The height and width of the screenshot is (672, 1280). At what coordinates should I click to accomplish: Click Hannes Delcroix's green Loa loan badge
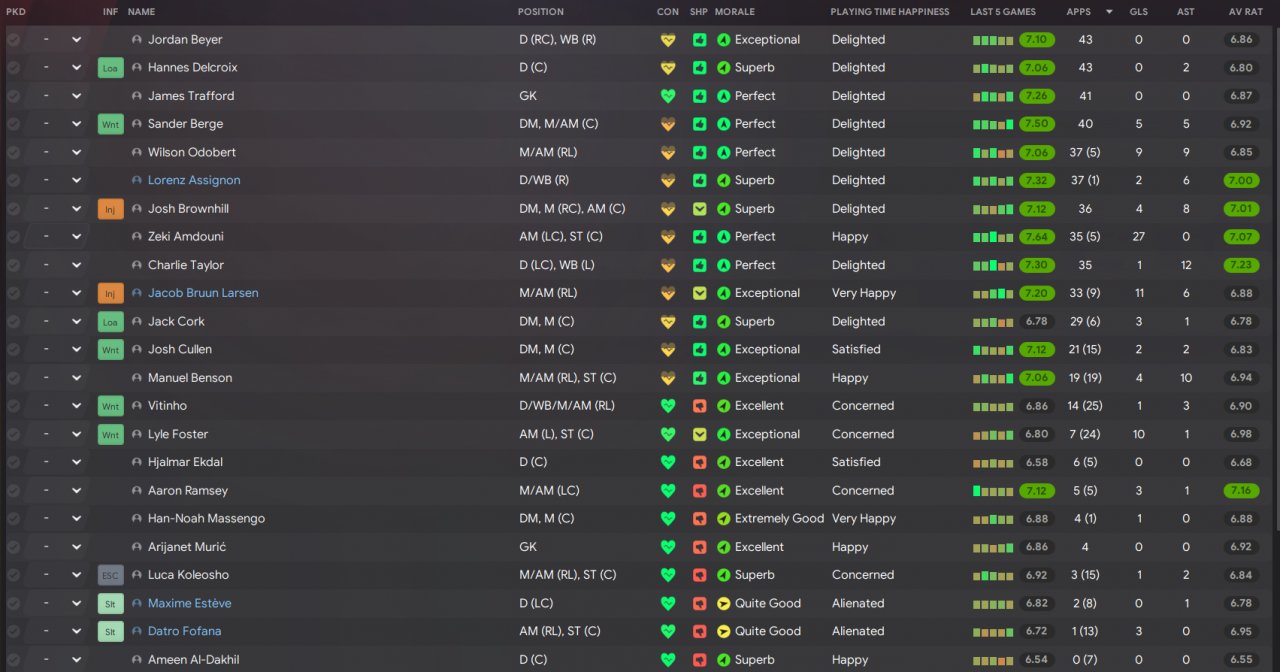(110, 68)
